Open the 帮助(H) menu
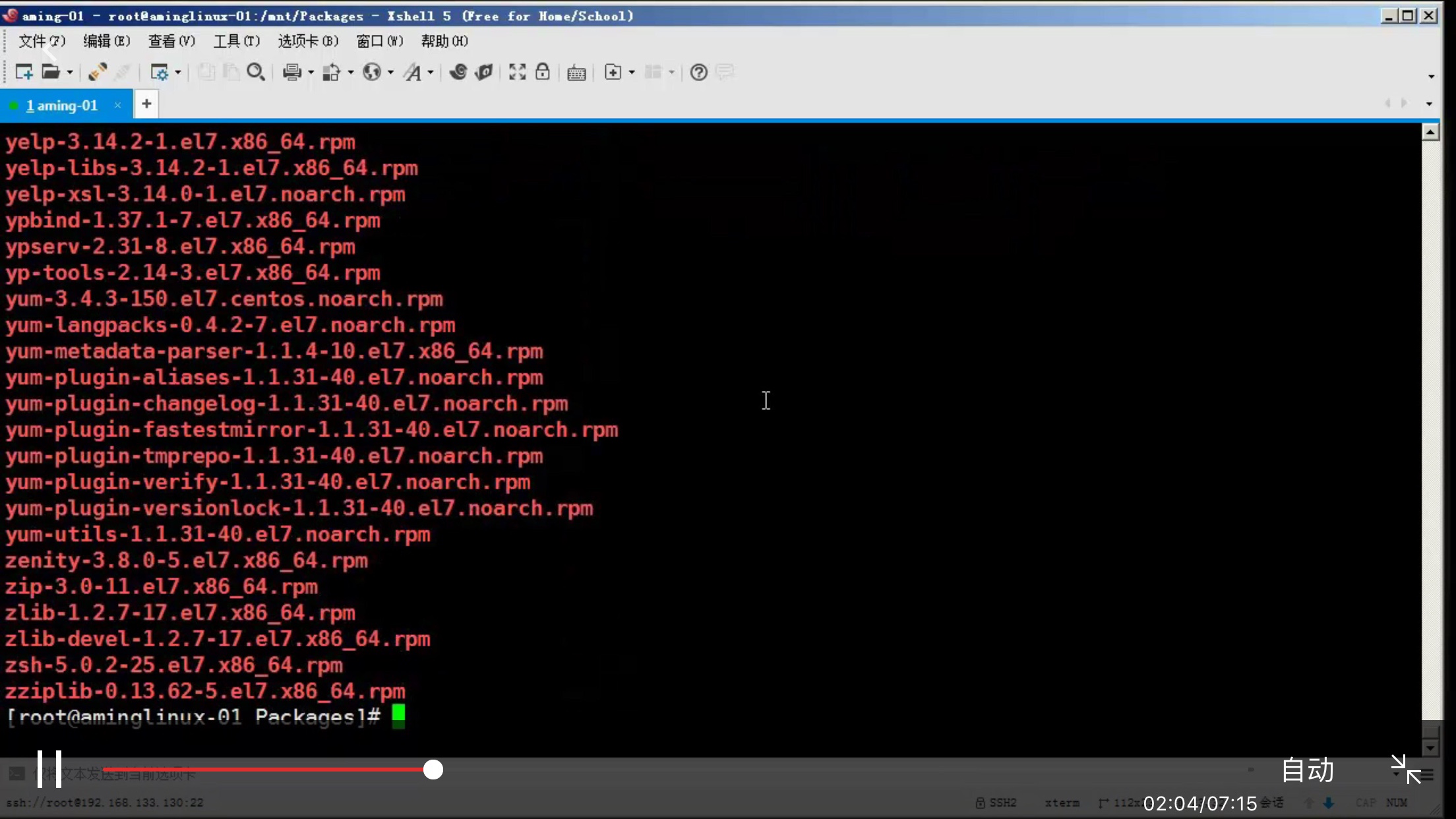Viewport: 1456px width, 819px height. (444, 41)
